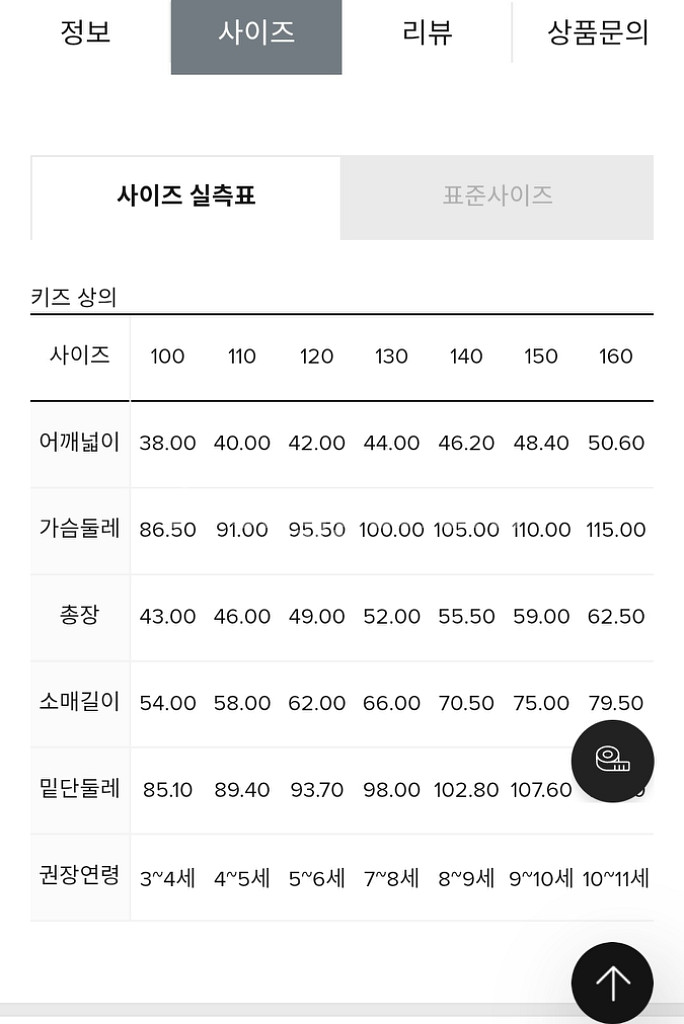Click the 소매길이 row label
Viewport: 684px width, 1024px height.
(x=79, y=702)
